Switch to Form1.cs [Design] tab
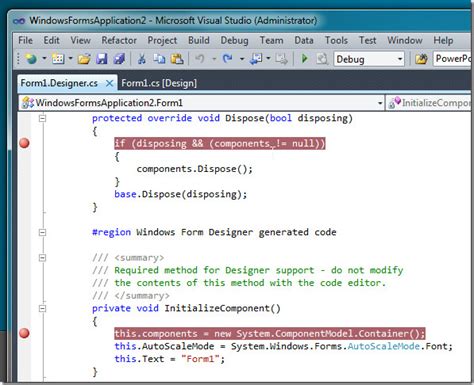 pos(159,83)
